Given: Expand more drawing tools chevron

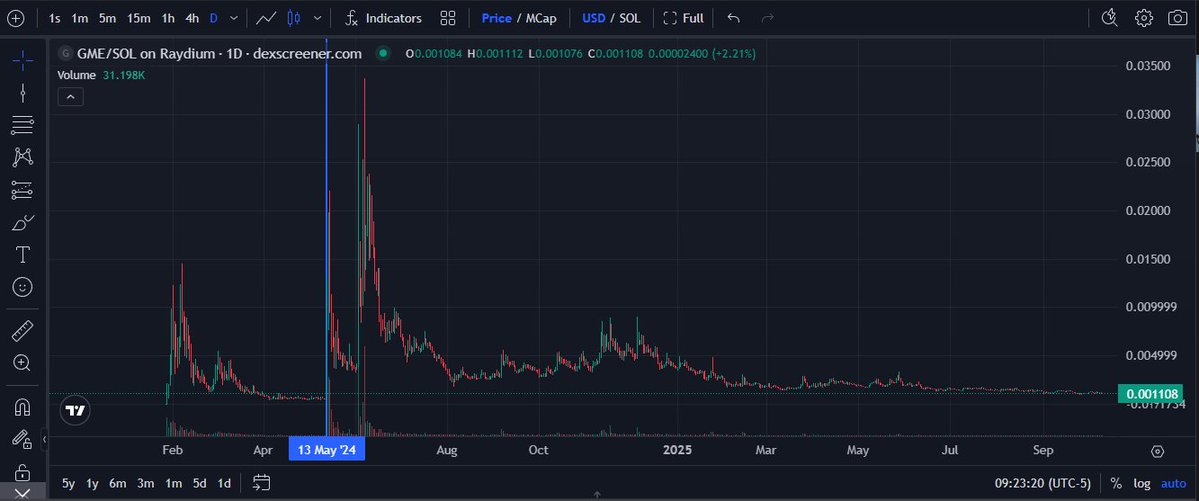Looking at the screenshot, I should tap(22, 493).
